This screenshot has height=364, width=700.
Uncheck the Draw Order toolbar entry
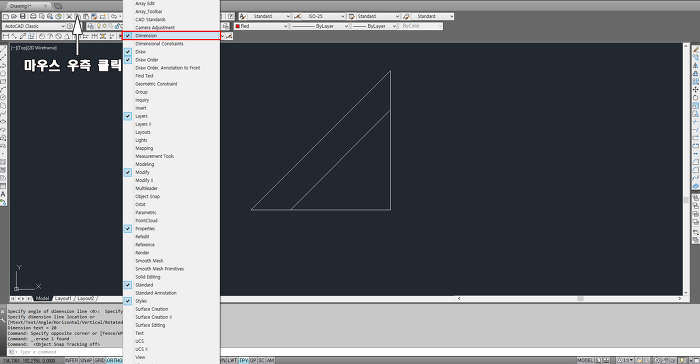(171, 60)
